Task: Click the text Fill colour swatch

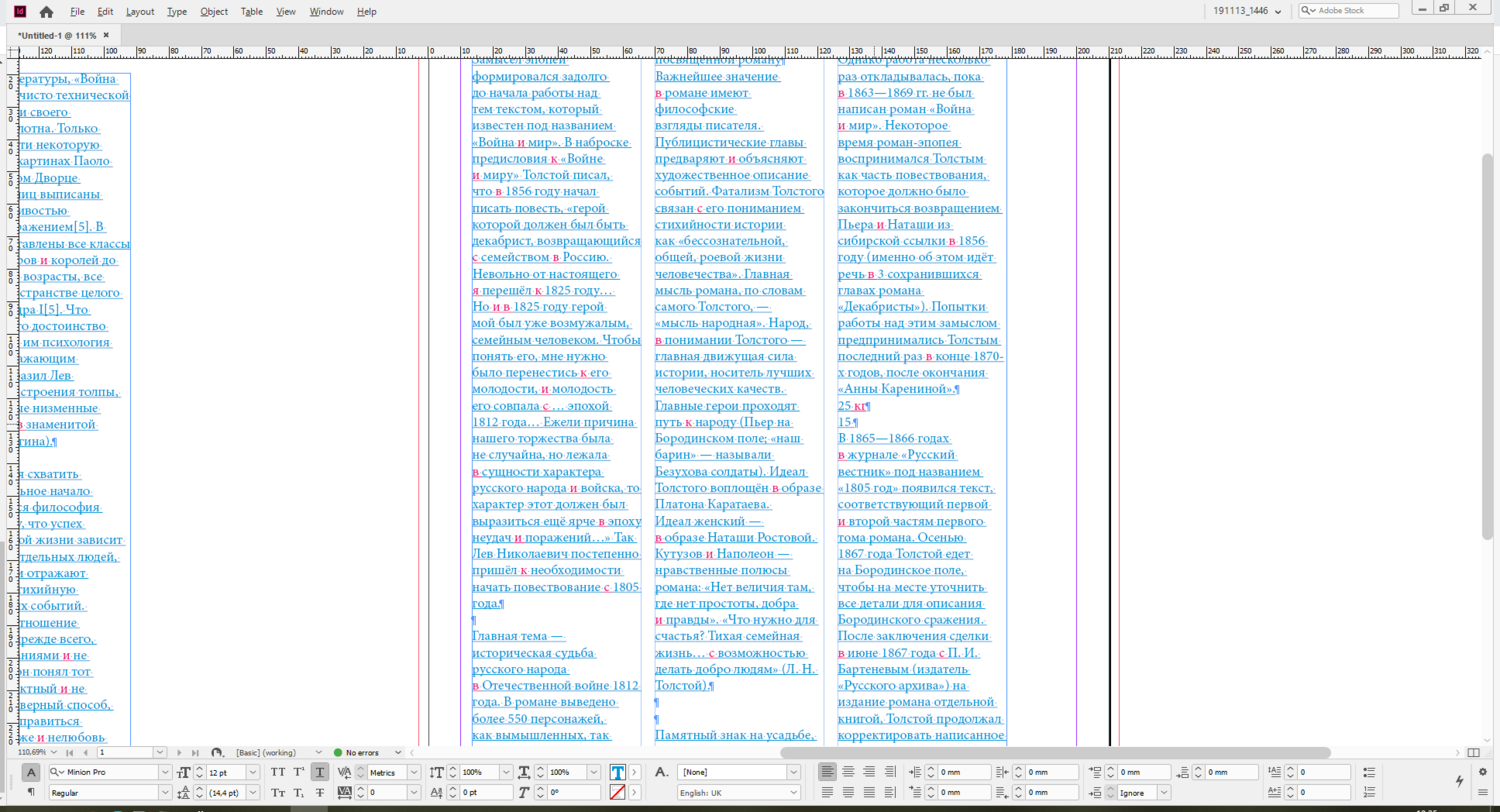Action: (x=618, y=772)
